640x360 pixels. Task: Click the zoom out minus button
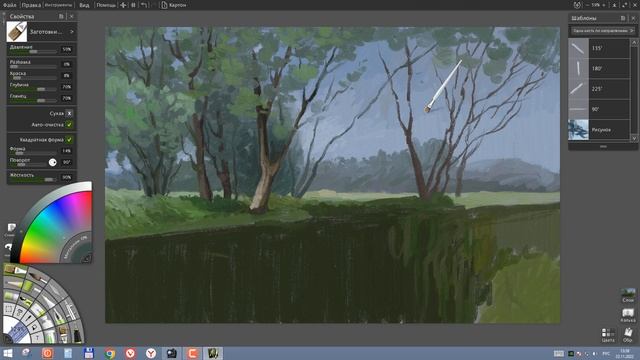(588, 5)
